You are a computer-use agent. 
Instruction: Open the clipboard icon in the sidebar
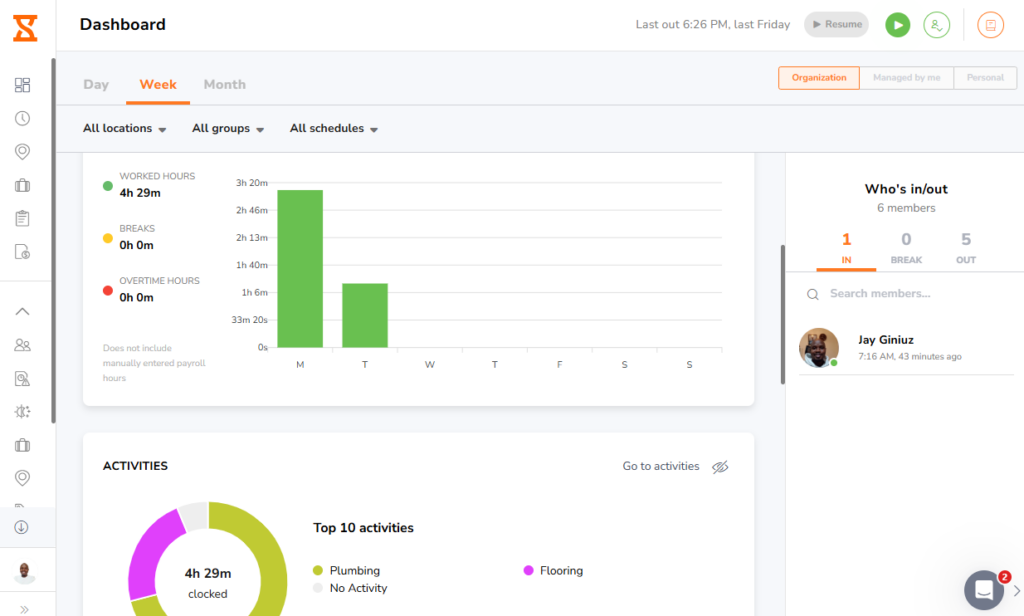22,218
